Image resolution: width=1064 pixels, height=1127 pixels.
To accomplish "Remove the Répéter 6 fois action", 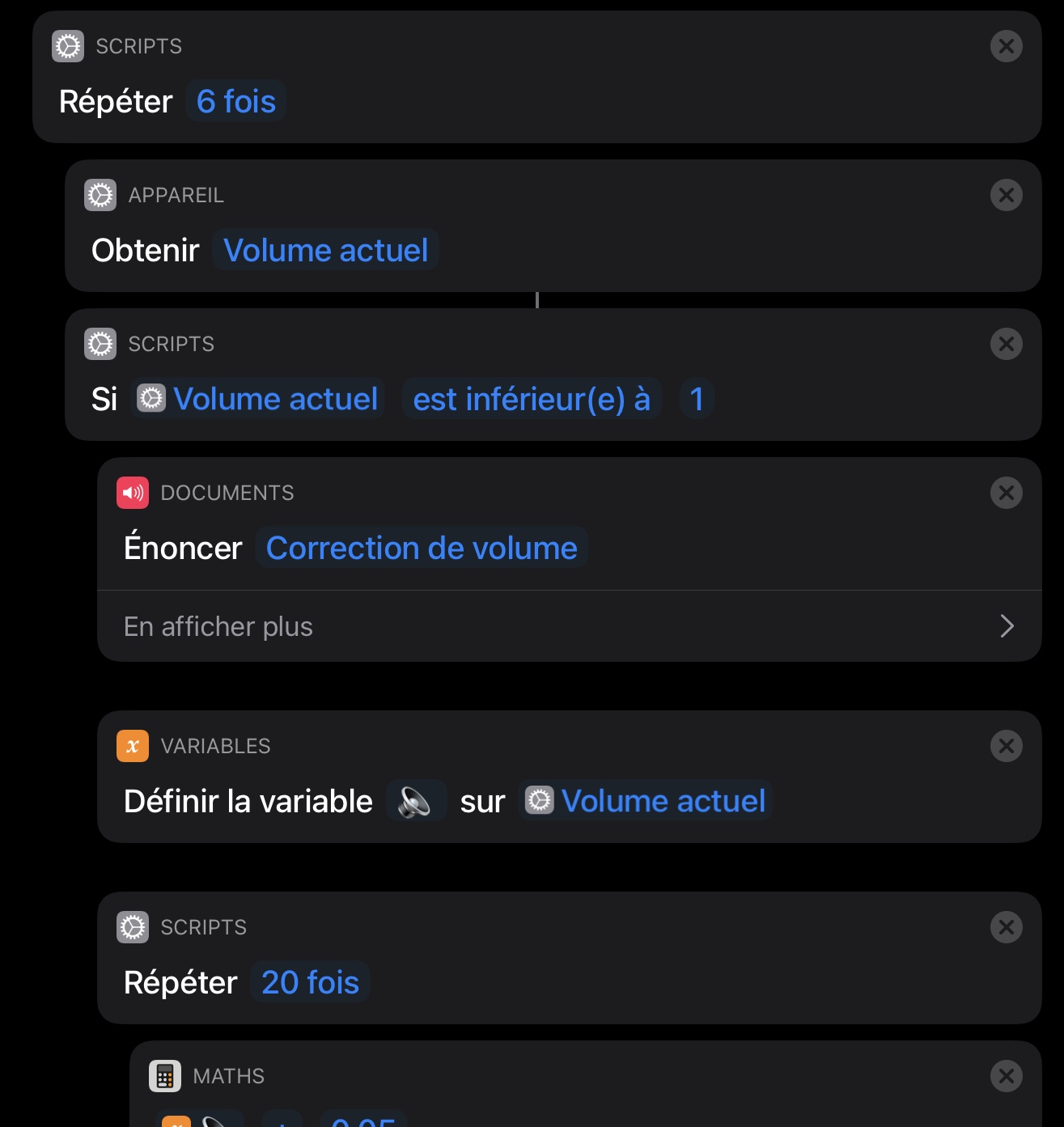I will coord(1006,46).
